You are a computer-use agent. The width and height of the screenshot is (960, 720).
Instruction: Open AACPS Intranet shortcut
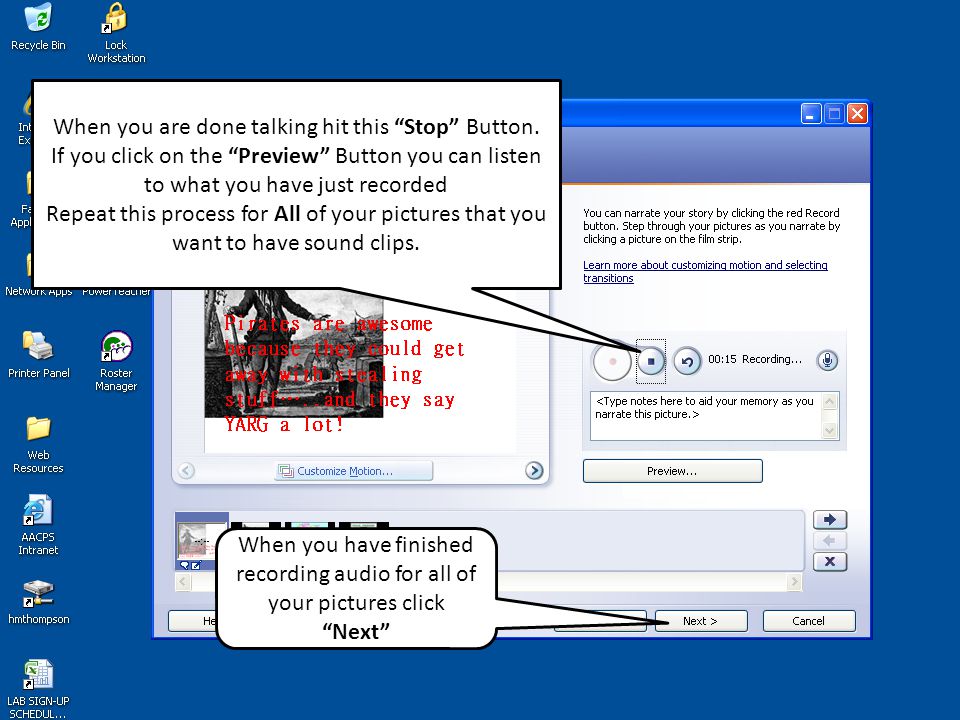click(38, 525)
